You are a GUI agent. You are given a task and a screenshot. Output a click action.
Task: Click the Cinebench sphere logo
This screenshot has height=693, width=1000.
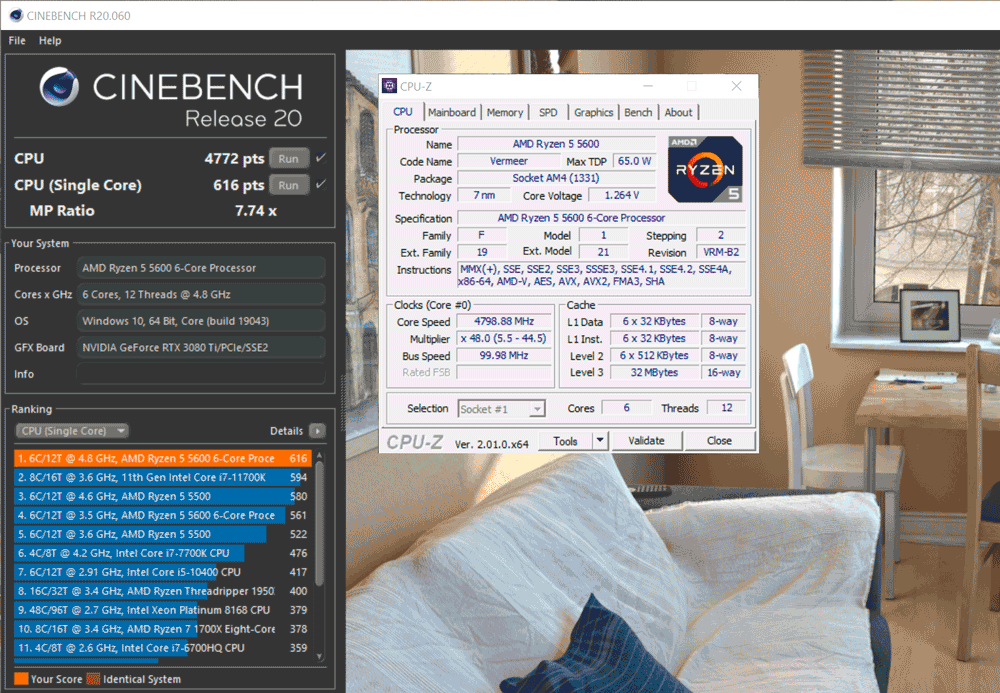[x=59, y=87]
